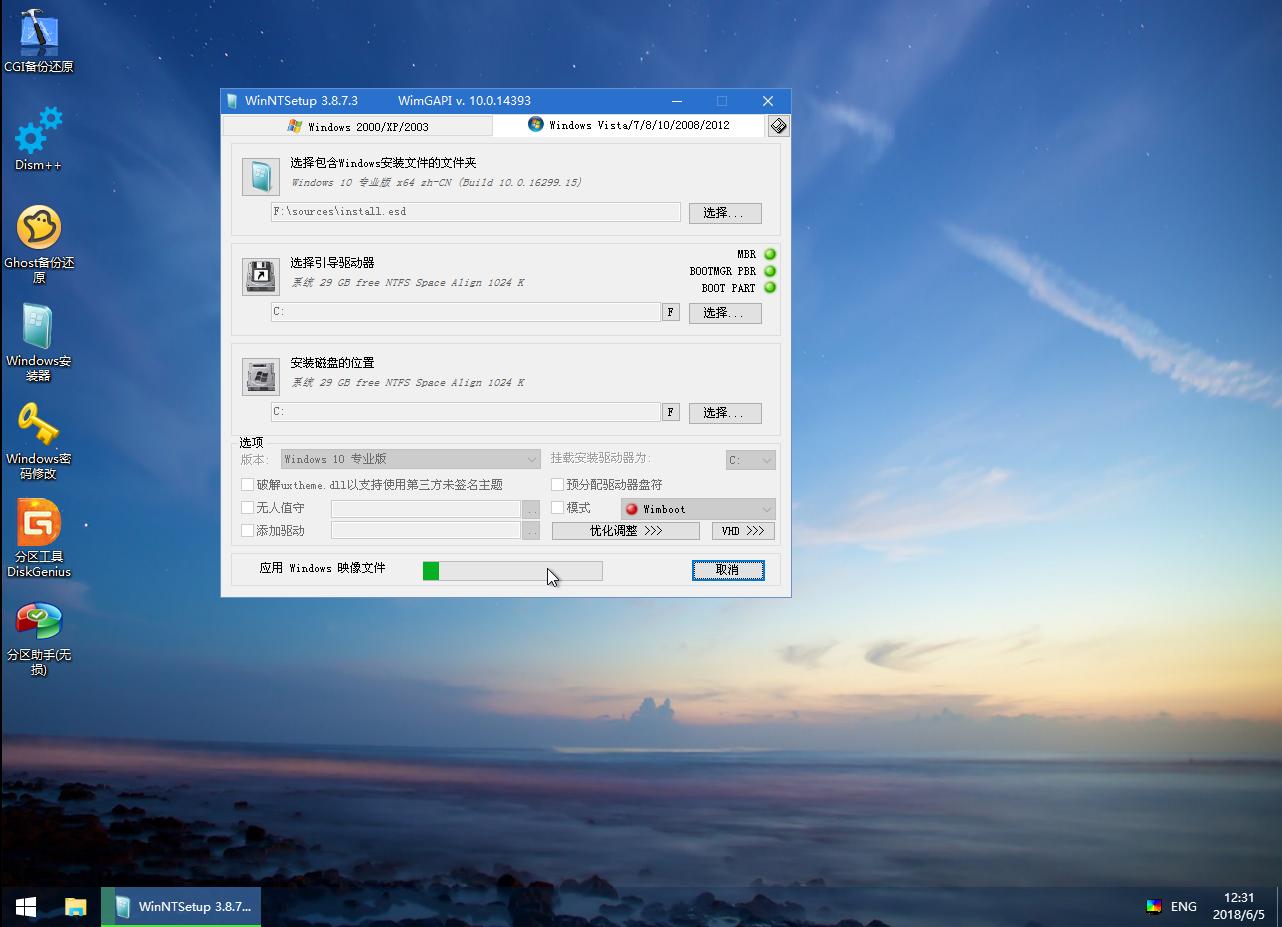Open the 挂载安装驱动器为 drive letter dropdown
The image size is (1282, 927).
750,460
